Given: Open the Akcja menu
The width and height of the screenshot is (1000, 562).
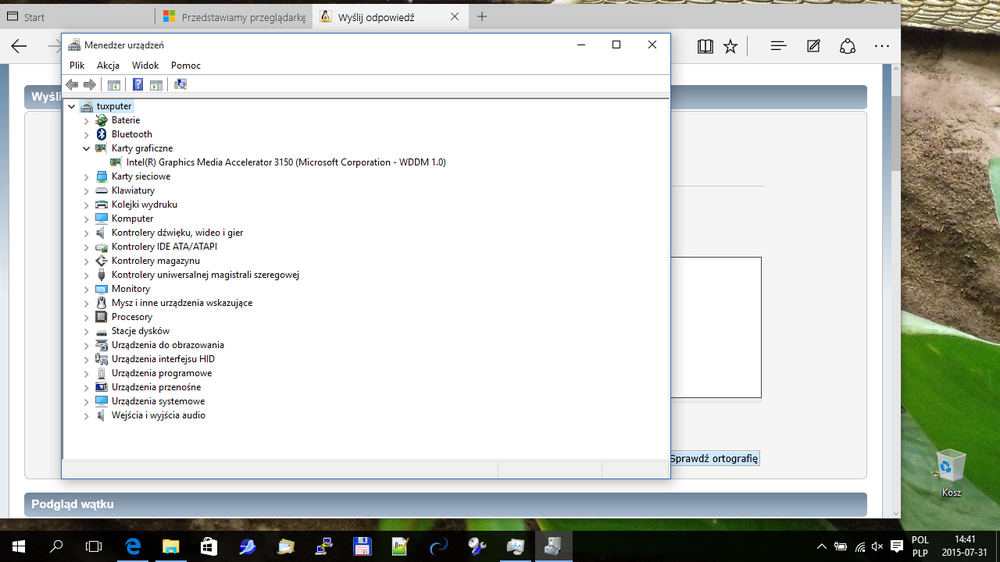Looking at the screenshot, I should (x=108, y=65).
